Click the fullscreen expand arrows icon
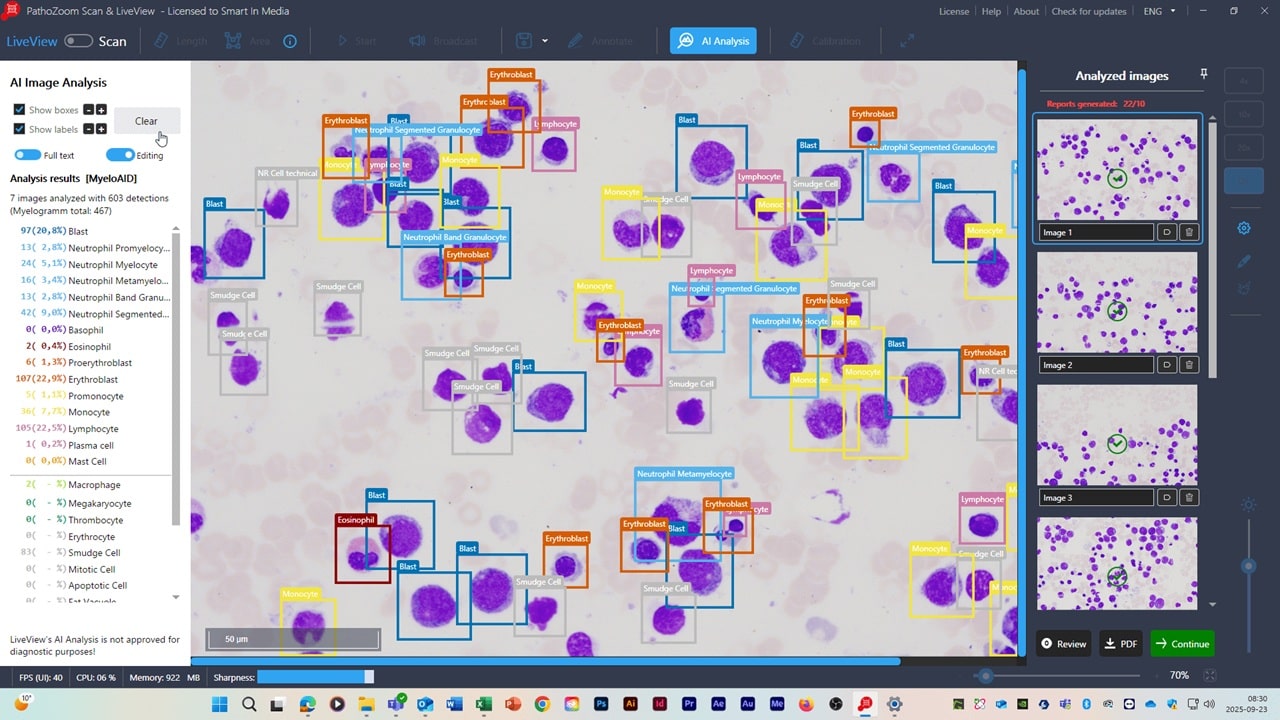 click(907, 41)
